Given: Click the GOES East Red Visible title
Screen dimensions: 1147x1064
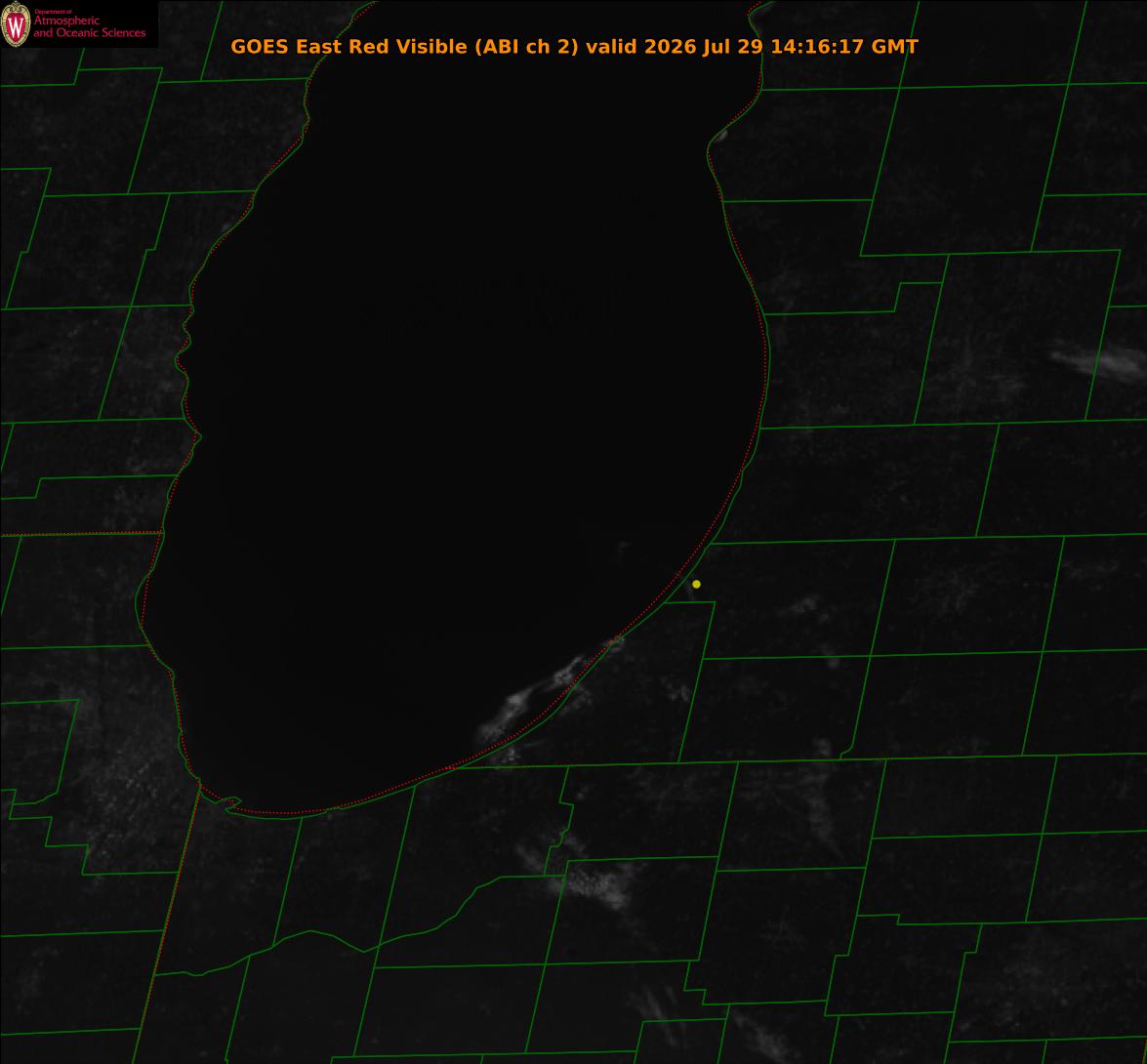Looking at the screenshot, I should (574, 47).
